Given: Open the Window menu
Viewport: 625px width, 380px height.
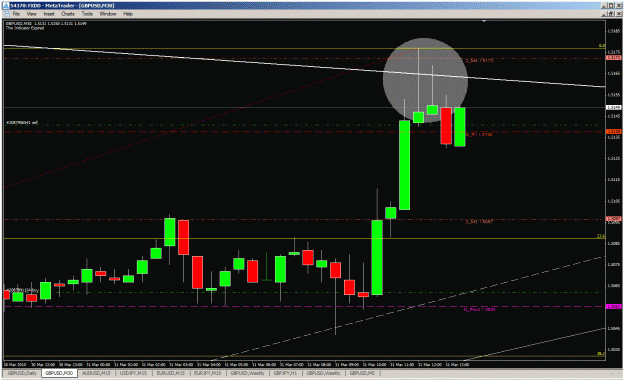Looking at the screenshot, I should coord(108,14).
